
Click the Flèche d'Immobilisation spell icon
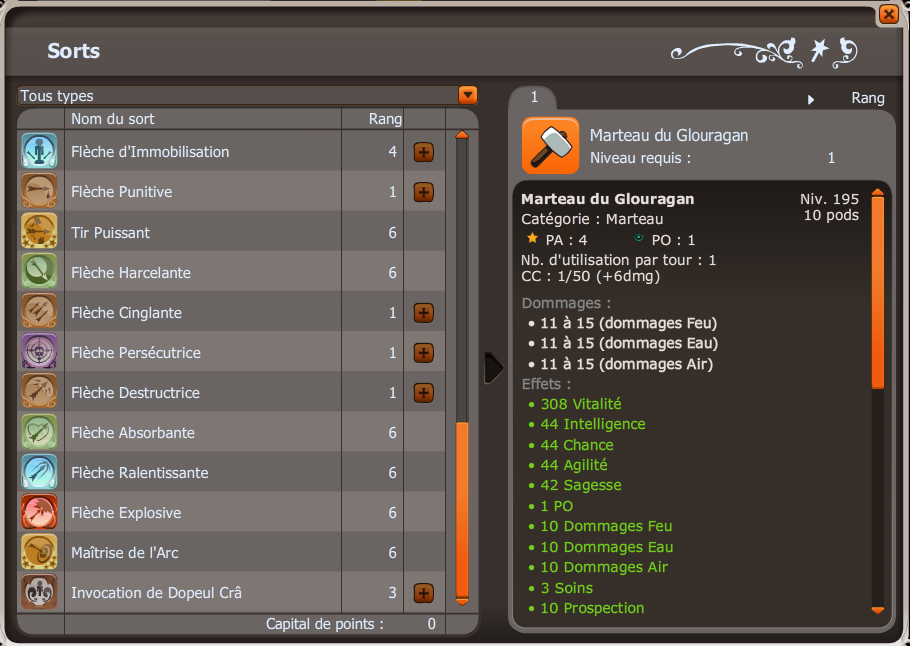point(39,151)
